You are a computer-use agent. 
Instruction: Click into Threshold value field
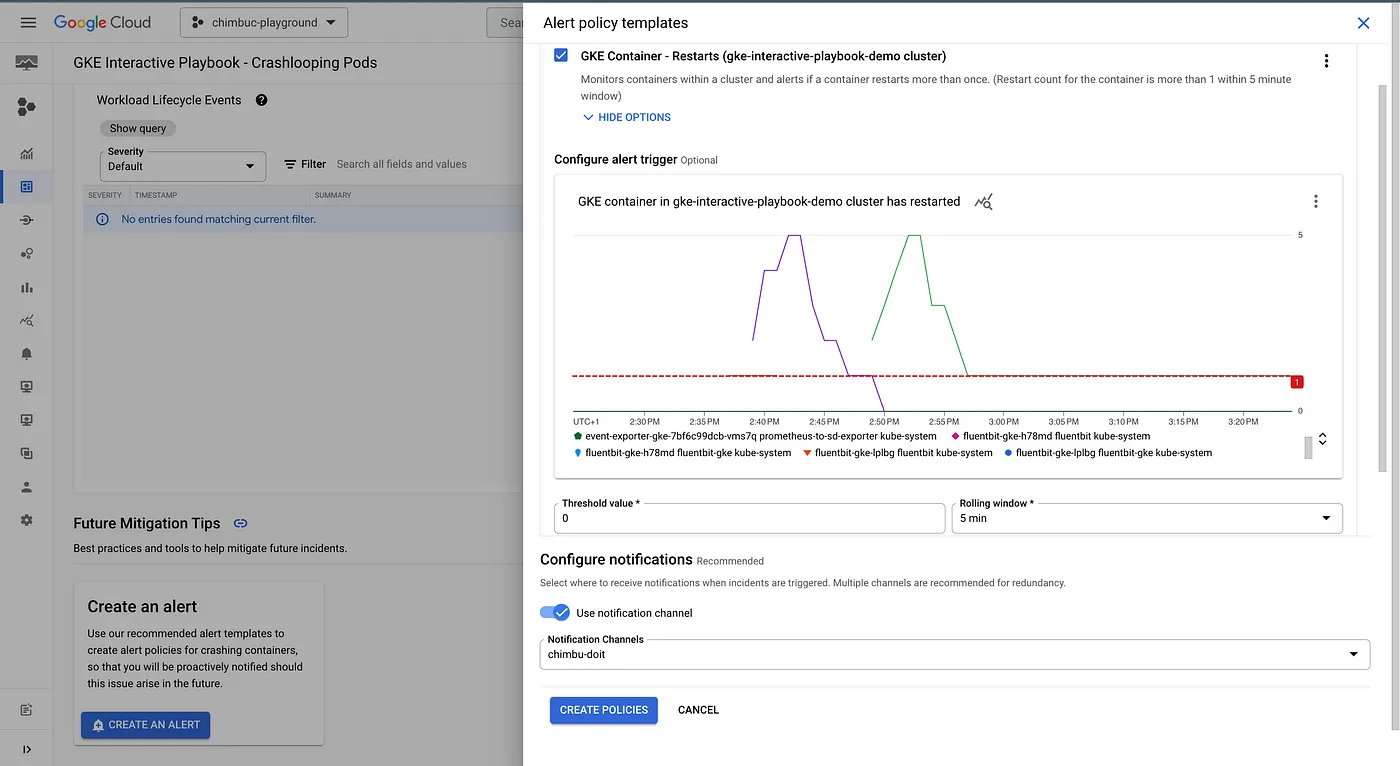pyautogui.click(x=749, y=518)
